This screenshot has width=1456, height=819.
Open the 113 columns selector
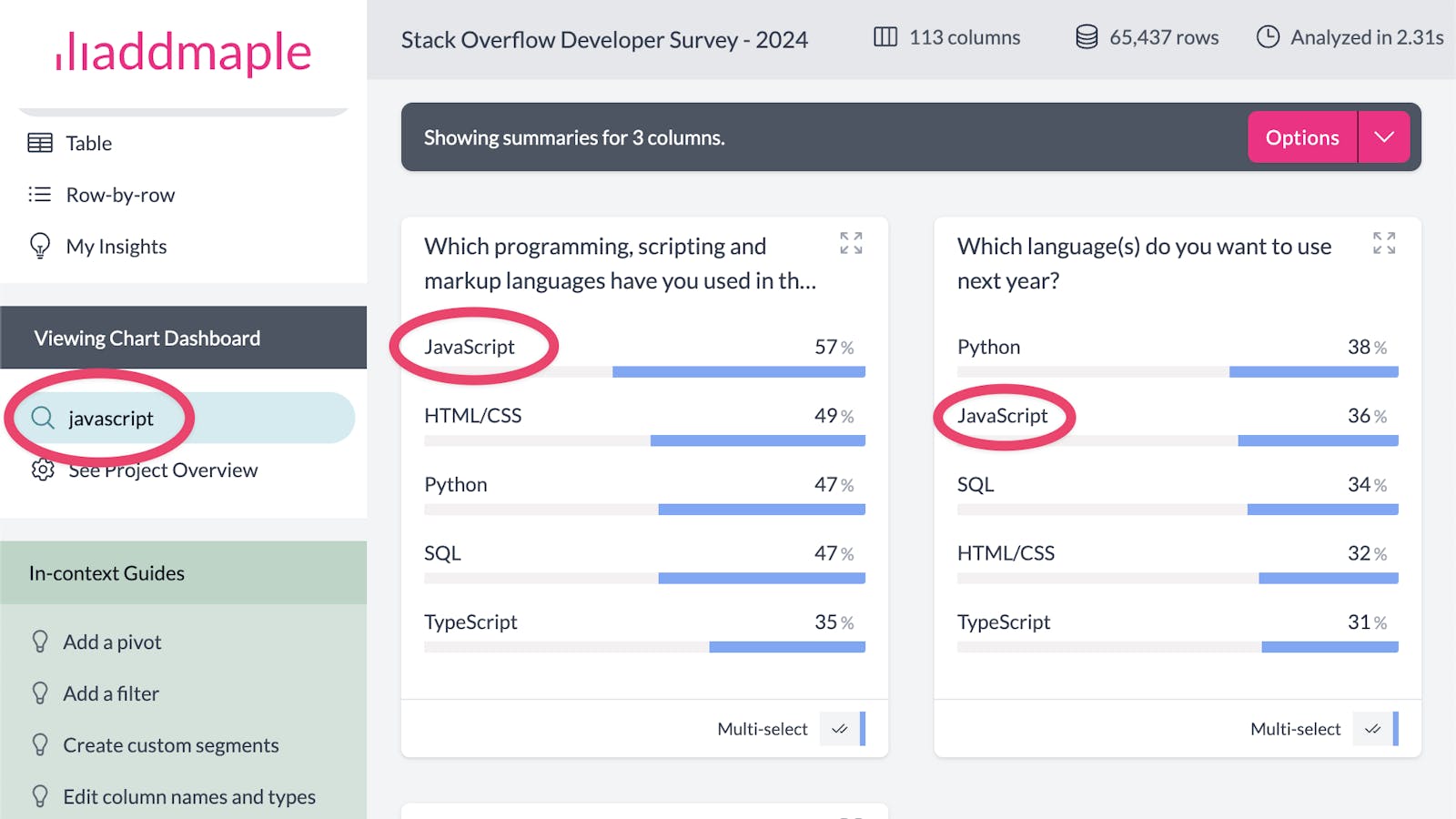tap(947, 37)
